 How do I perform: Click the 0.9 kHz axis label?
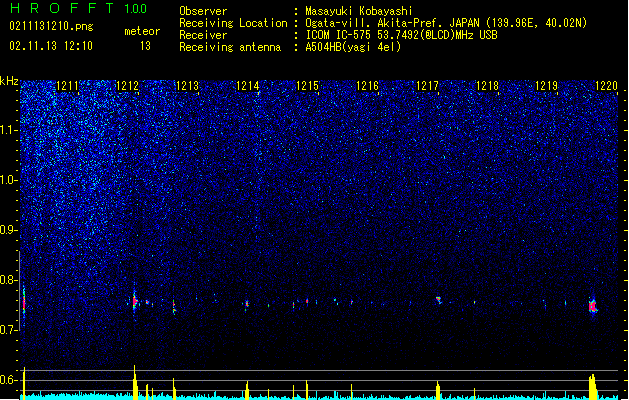pyautogui.click(x=8, y=230)
